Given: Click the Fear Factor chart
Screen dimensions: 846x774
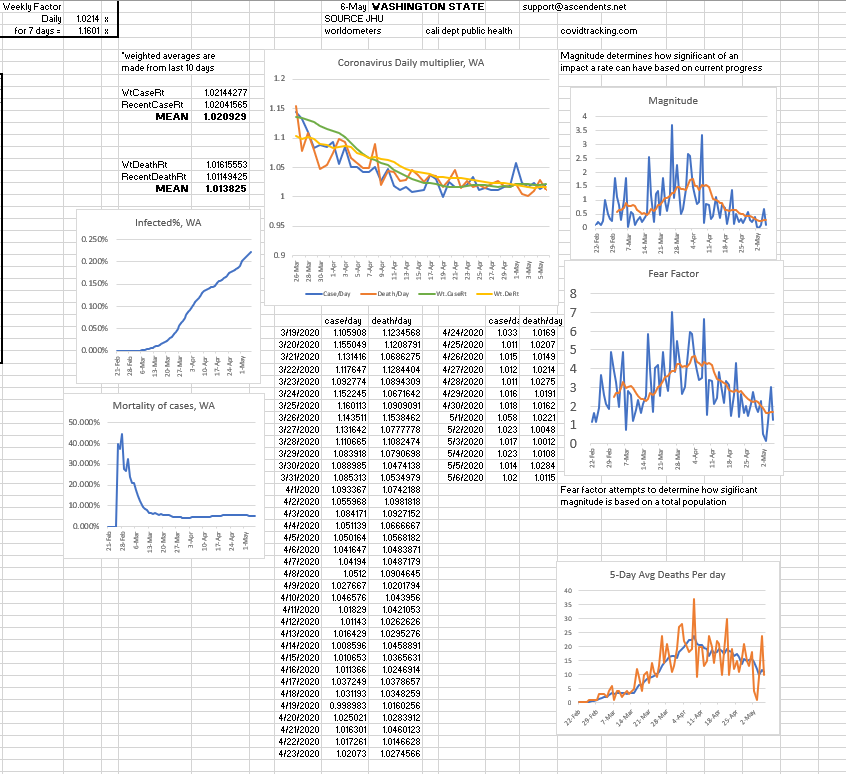Looking at the screenshot, I should [672, 370].
